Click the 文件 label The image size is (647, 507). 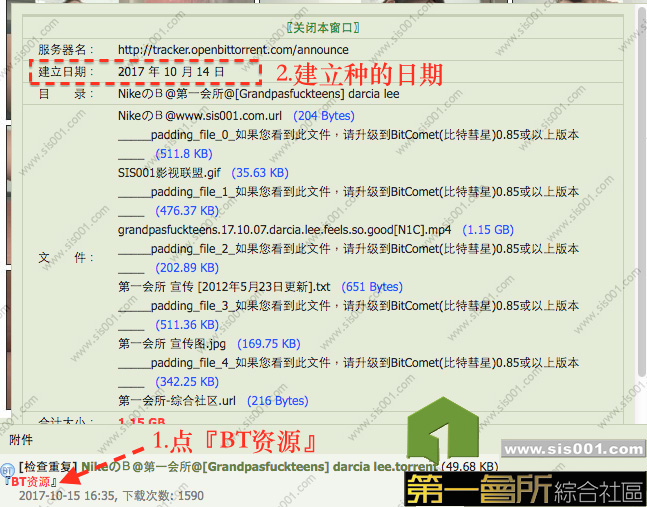pos(65,258)
